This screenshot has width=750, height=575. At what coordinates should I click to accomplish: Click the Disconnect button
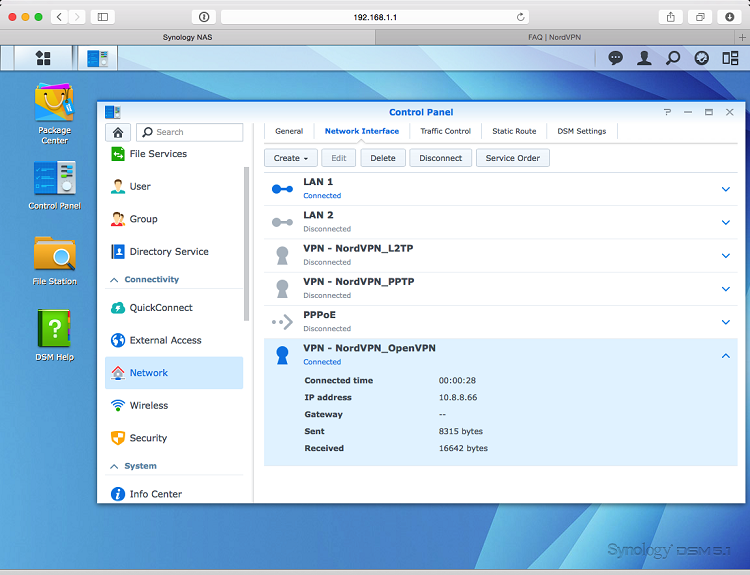pos(440,158)
